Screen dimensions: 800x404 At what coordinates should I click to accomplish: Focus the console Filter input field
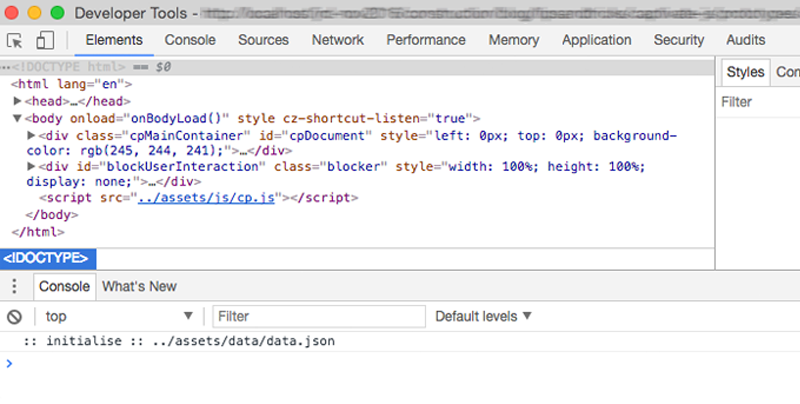point(319,316)
